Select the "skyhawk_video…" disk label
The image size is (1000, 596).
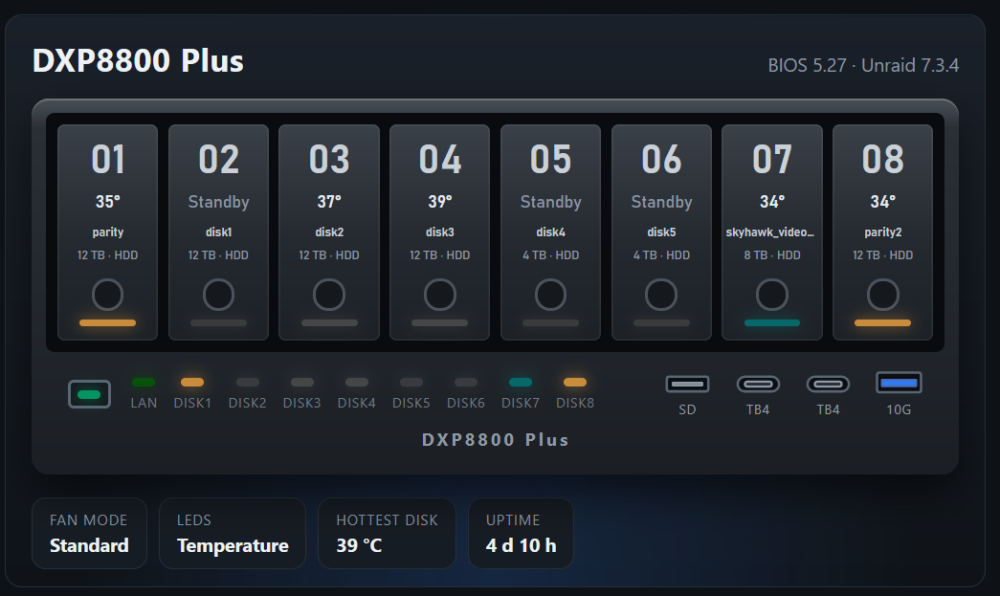[x=770, y=233]
